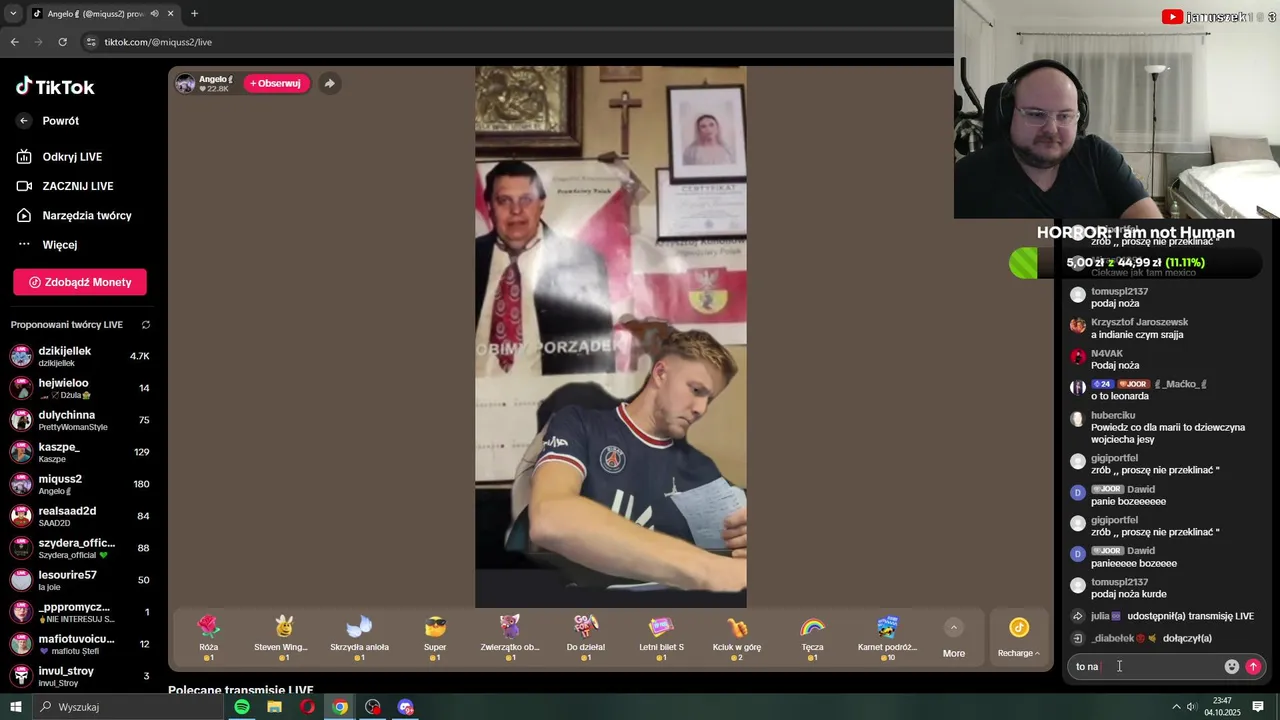Click the Zdobądź Monety button
Screen dimensions: 1280x720
(x=80, y=282)
